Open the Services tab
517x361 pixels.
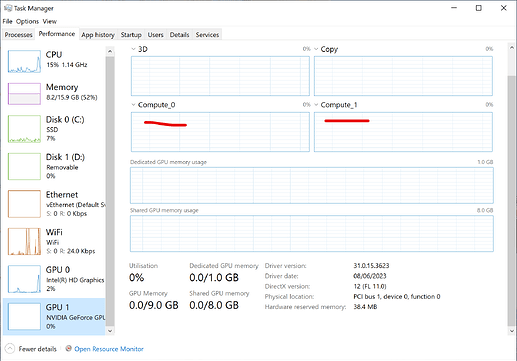pos(207,35)
